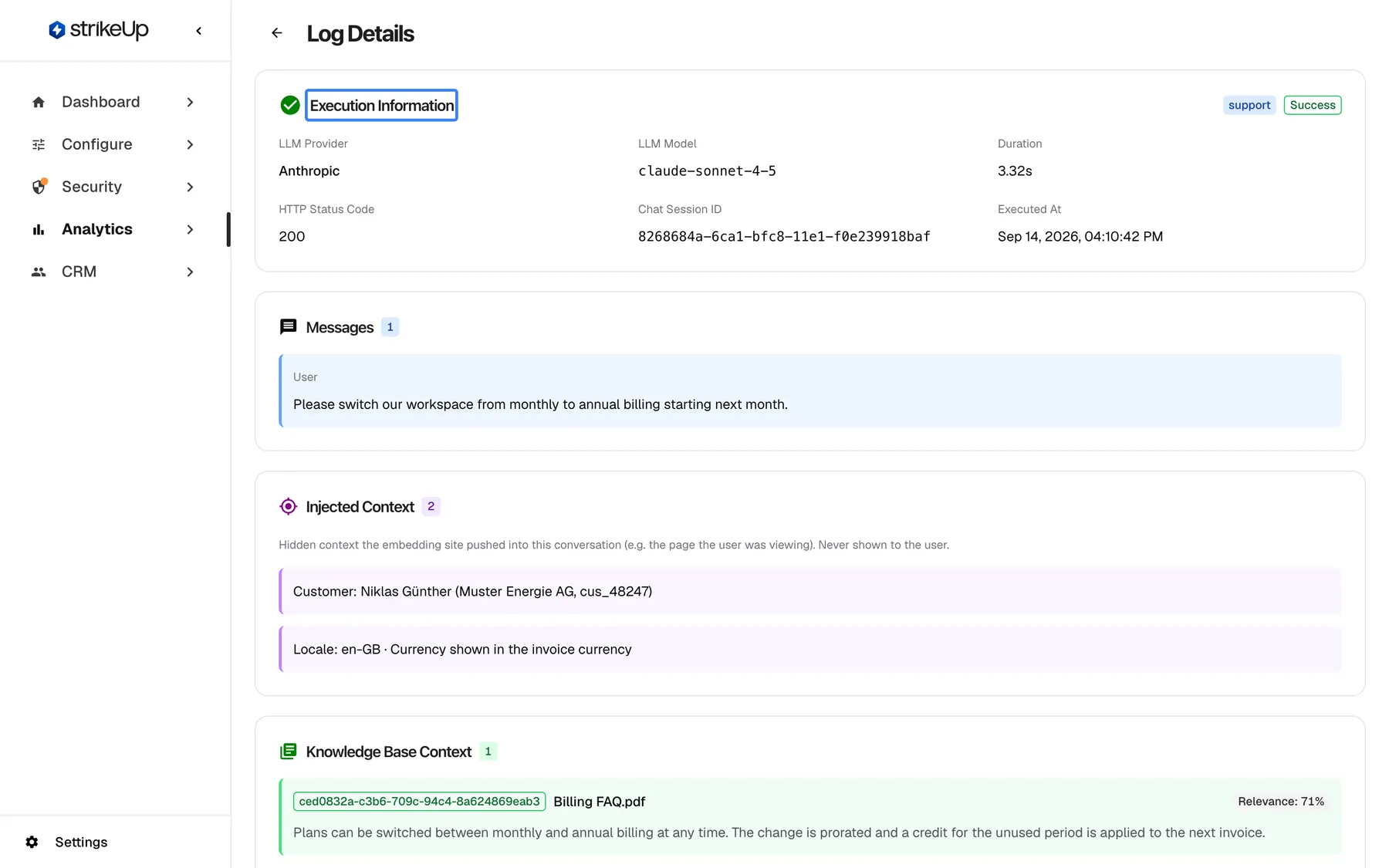Image resolution: width=1389 pixels, height=868 pixels.
Task: Click the strikeUp logo
Action: (x=98, y=30)
